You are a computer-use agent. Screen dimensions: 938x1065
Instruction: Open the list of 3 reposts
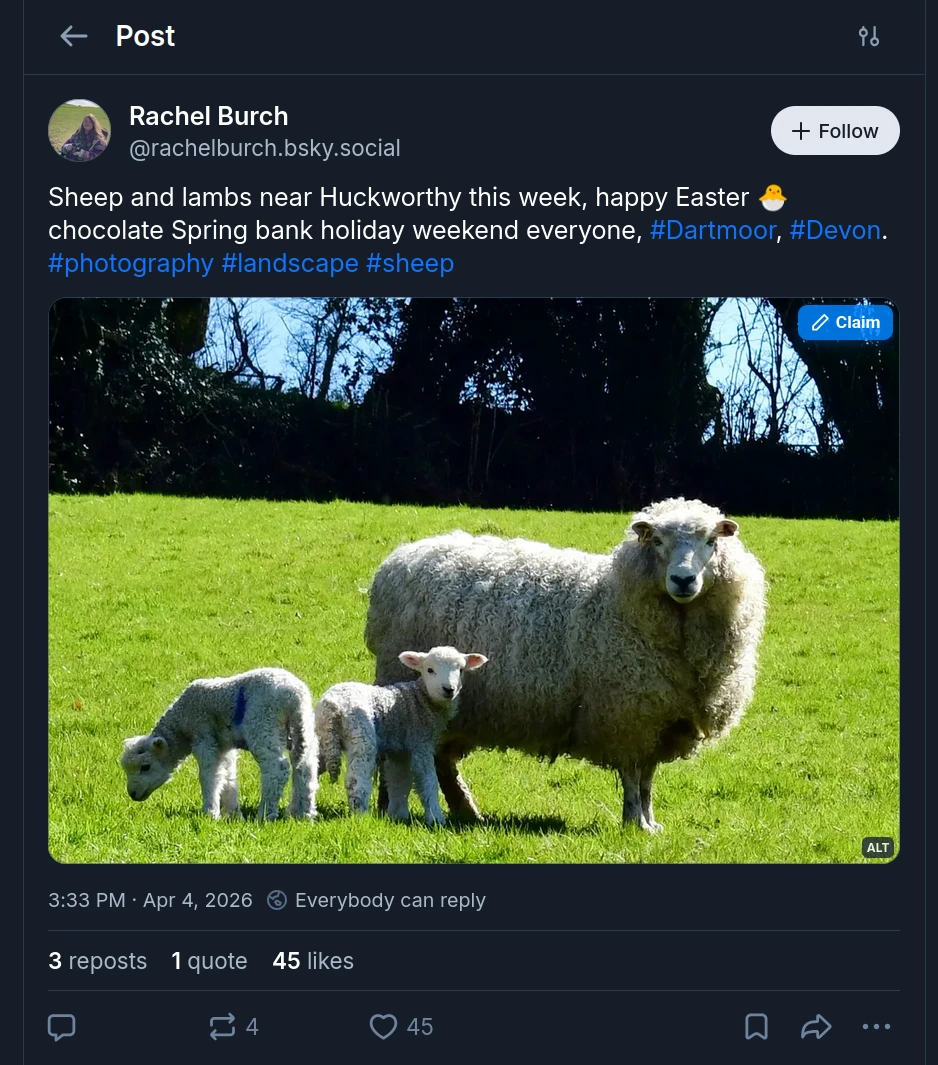97,961
